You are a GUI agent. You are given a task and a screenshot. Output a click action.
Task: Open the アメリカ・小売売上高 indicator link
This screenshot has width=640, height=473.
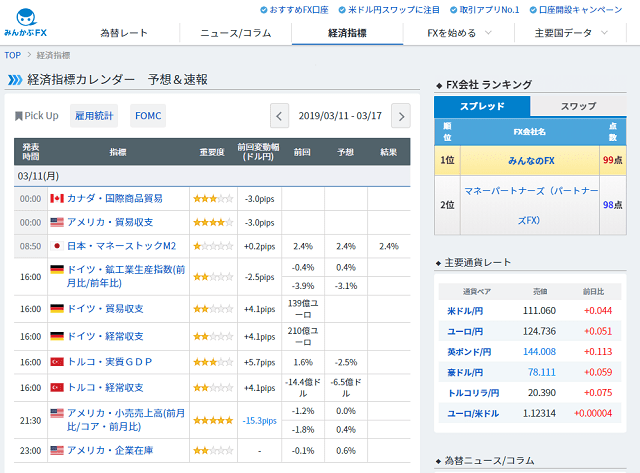click(x=126, y=420)
